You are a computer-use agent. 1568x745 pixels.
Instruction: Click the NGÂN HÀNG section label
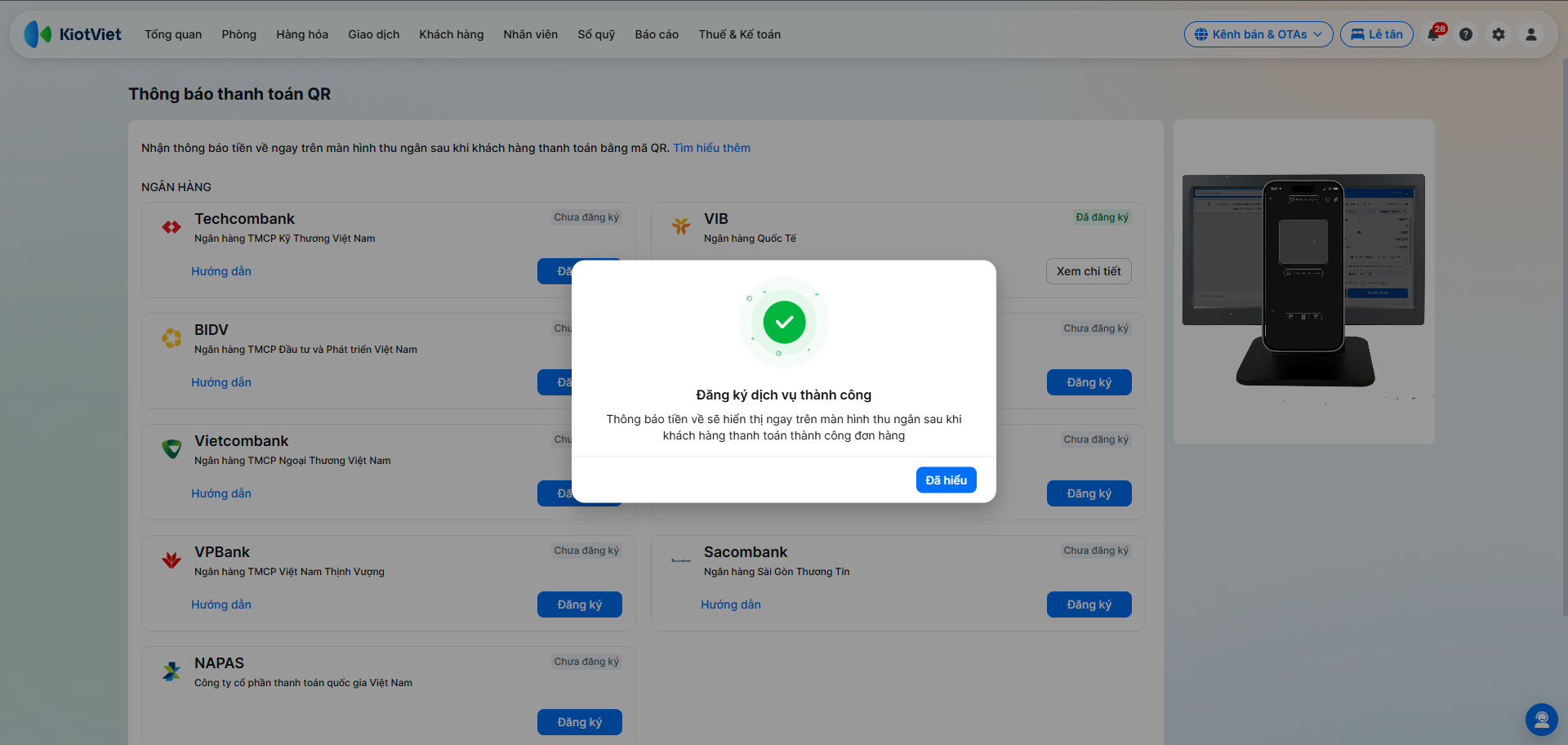click(x=176, y=187)
